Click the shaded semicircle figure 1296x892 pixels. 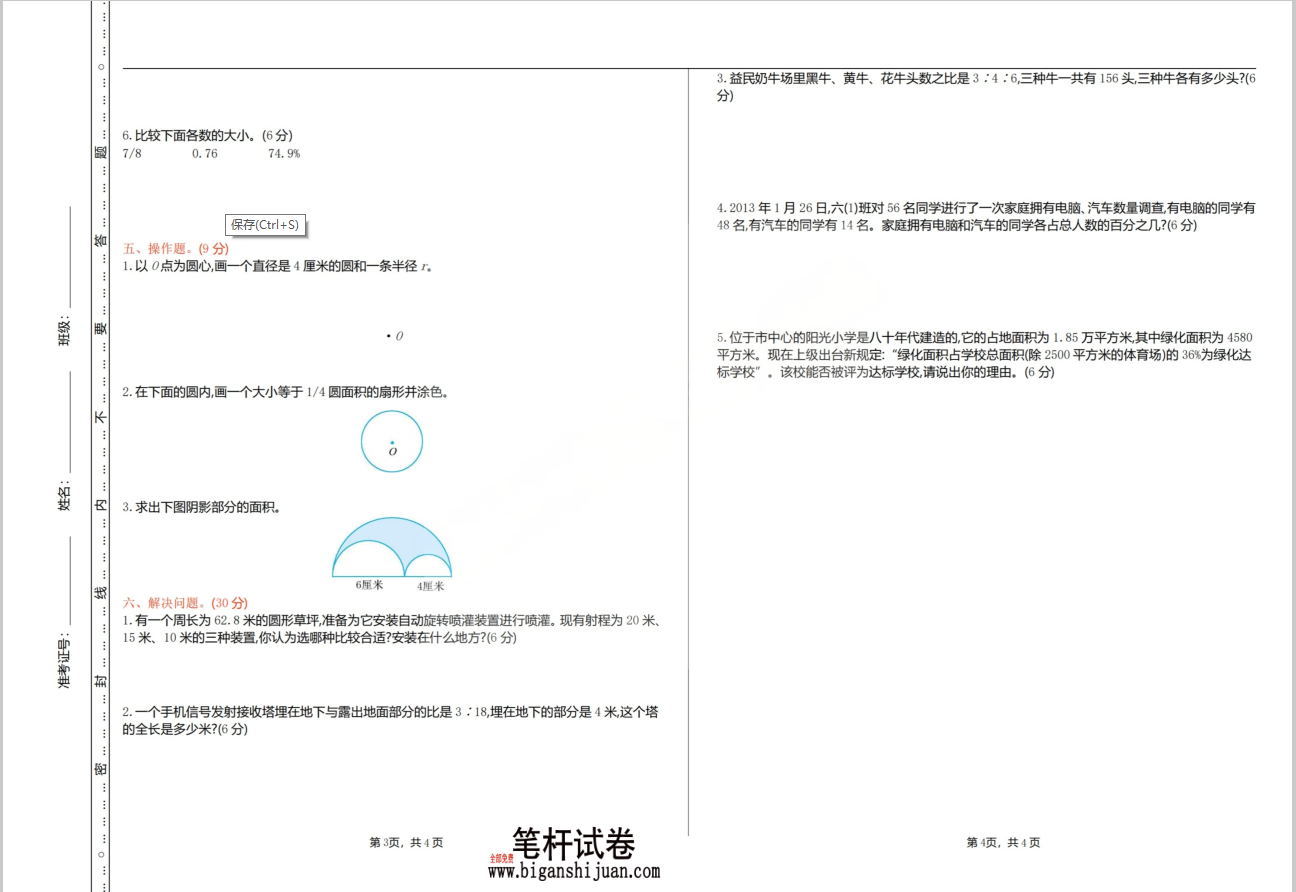(392, 545)
